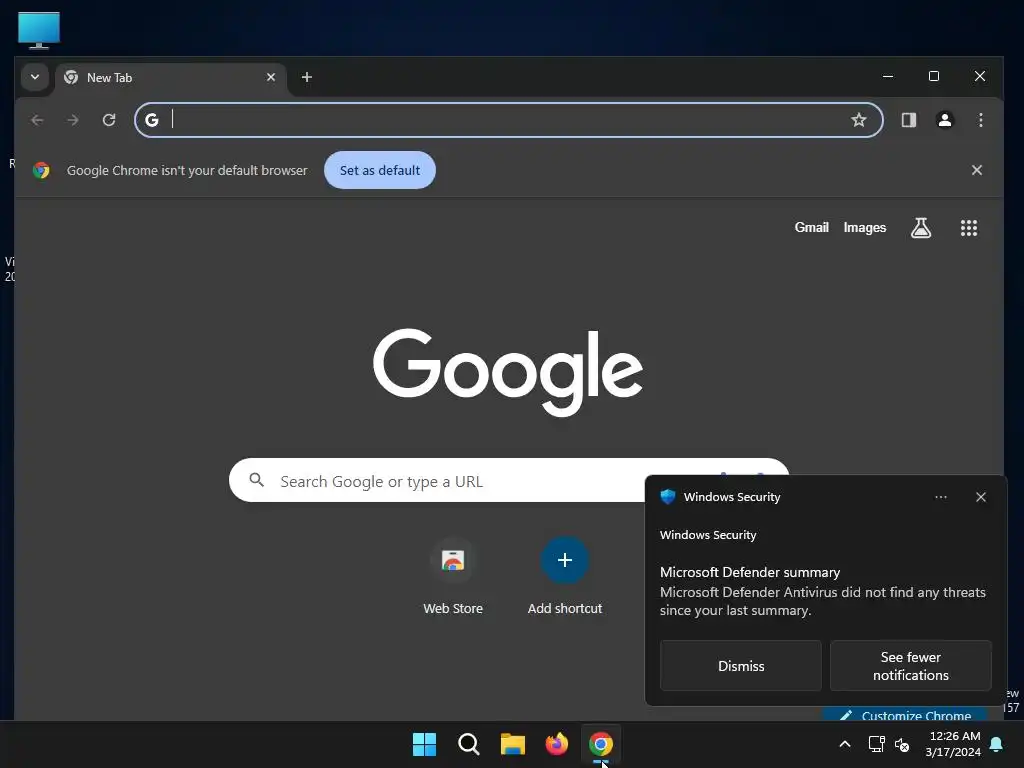Click the Chrome taskbar icon

[601, 744]
